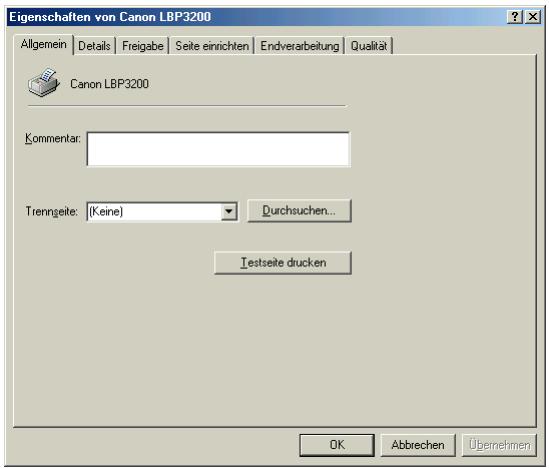Click the dialog title bar text

tap(110, 17)
